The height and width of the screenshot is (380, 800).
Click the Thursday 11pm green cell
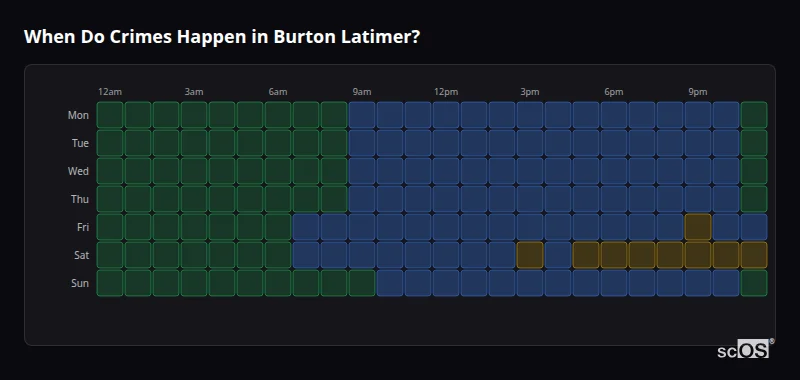(754, 199)
